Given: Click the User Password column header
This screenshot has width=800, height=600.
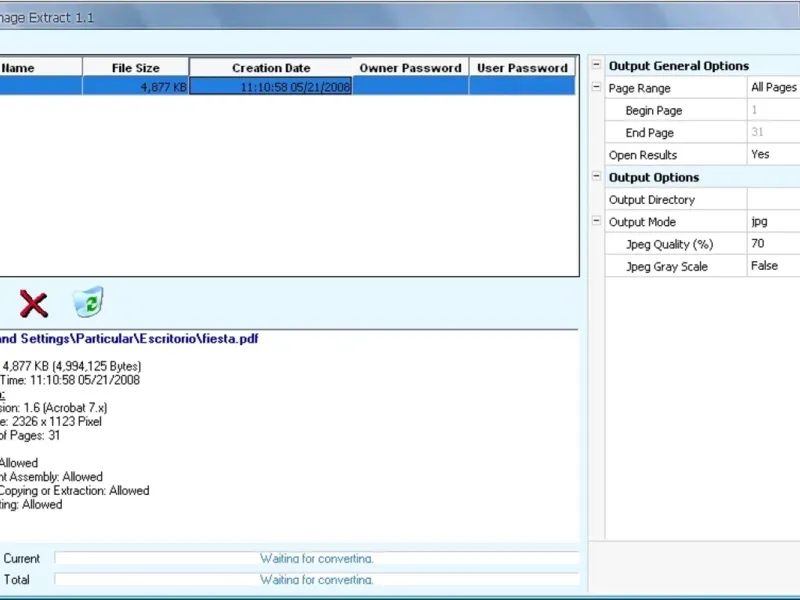Looking at the screenshot, I should (522, 67).
